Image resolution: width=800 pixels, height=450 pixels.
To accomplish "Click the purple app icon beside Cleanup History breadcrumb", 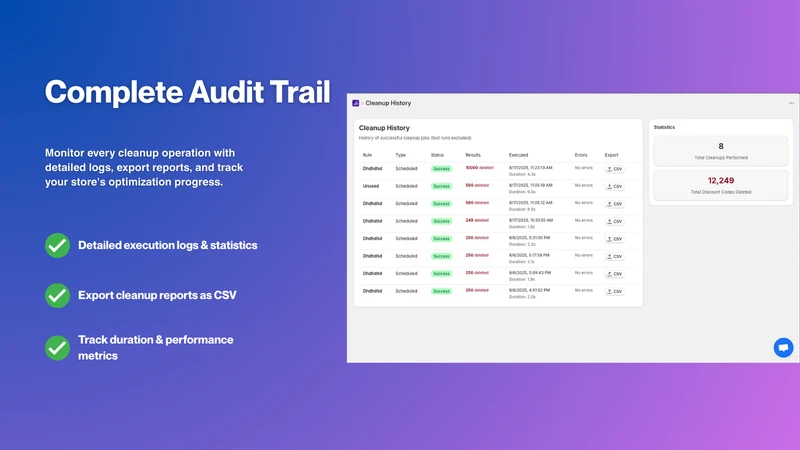I will coord(356,103).
